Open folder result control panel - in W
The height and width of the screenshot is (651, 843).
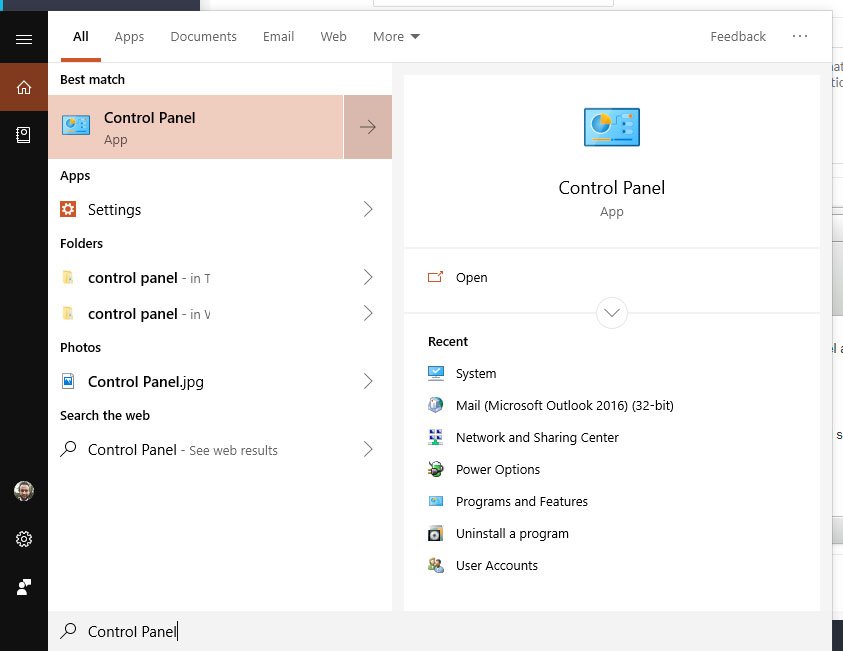click(x=220, y=313)
